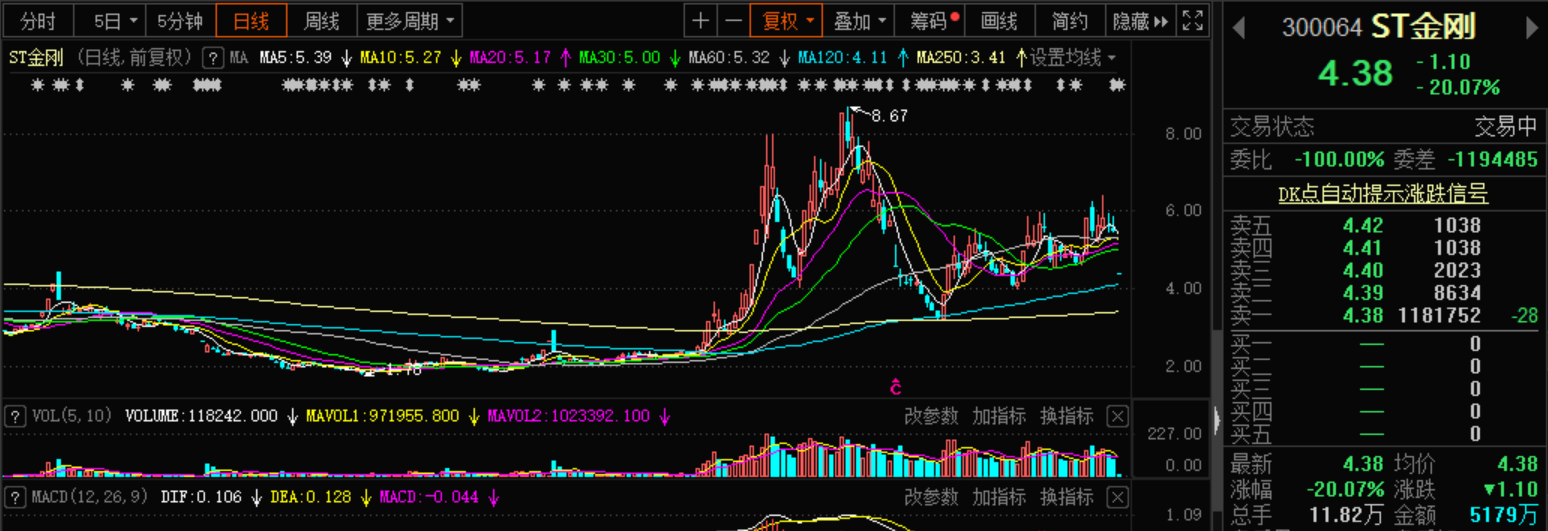Click the 委比 -100.00% value
This screenshot has width=1548, height=531.
pyautogui.click(x=1339, y=160)
